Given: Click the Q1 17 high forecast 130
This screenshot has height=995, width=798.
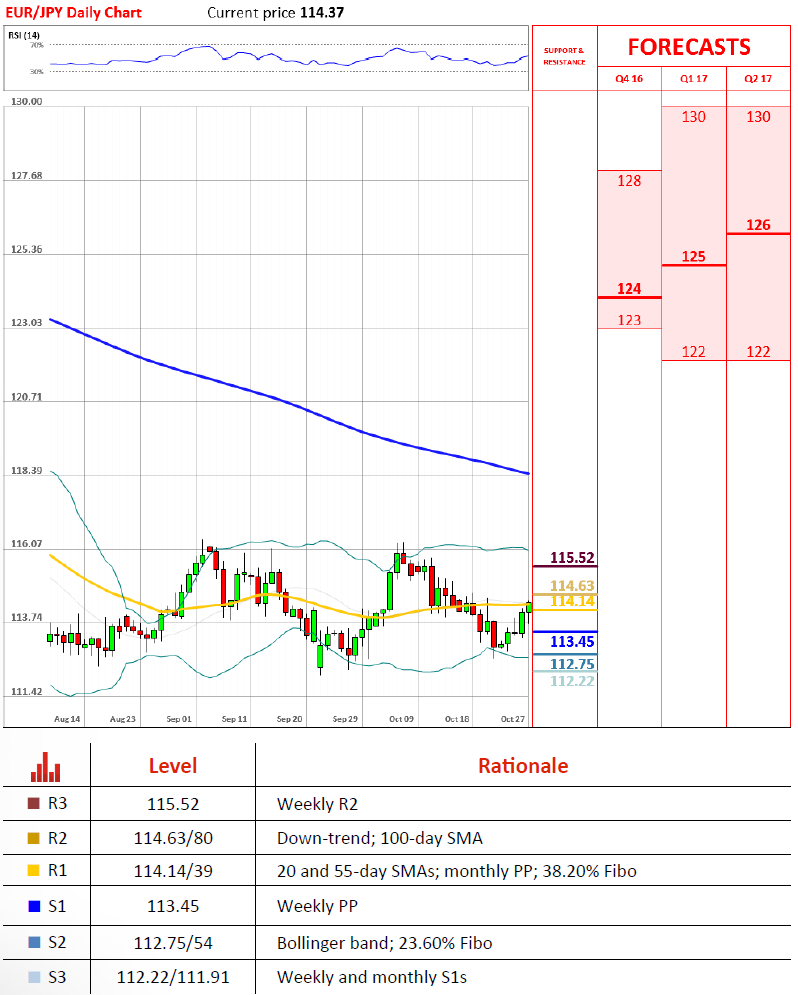Looking at the screenshot, I should [693, 117].
